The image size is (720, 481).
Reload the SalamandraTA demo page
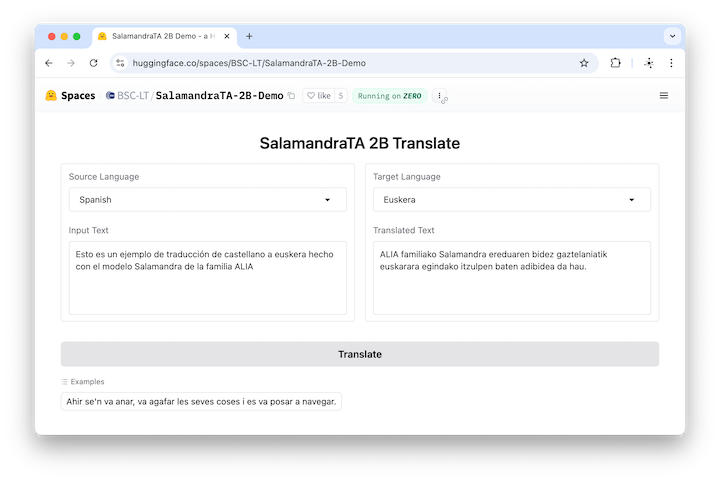tap(94, 63)
